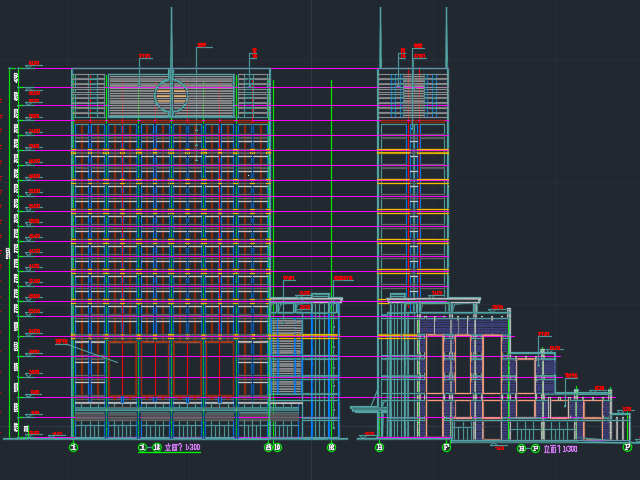
Task: Click the 立面7 1:300 drawing title
Action: [182, 448]
